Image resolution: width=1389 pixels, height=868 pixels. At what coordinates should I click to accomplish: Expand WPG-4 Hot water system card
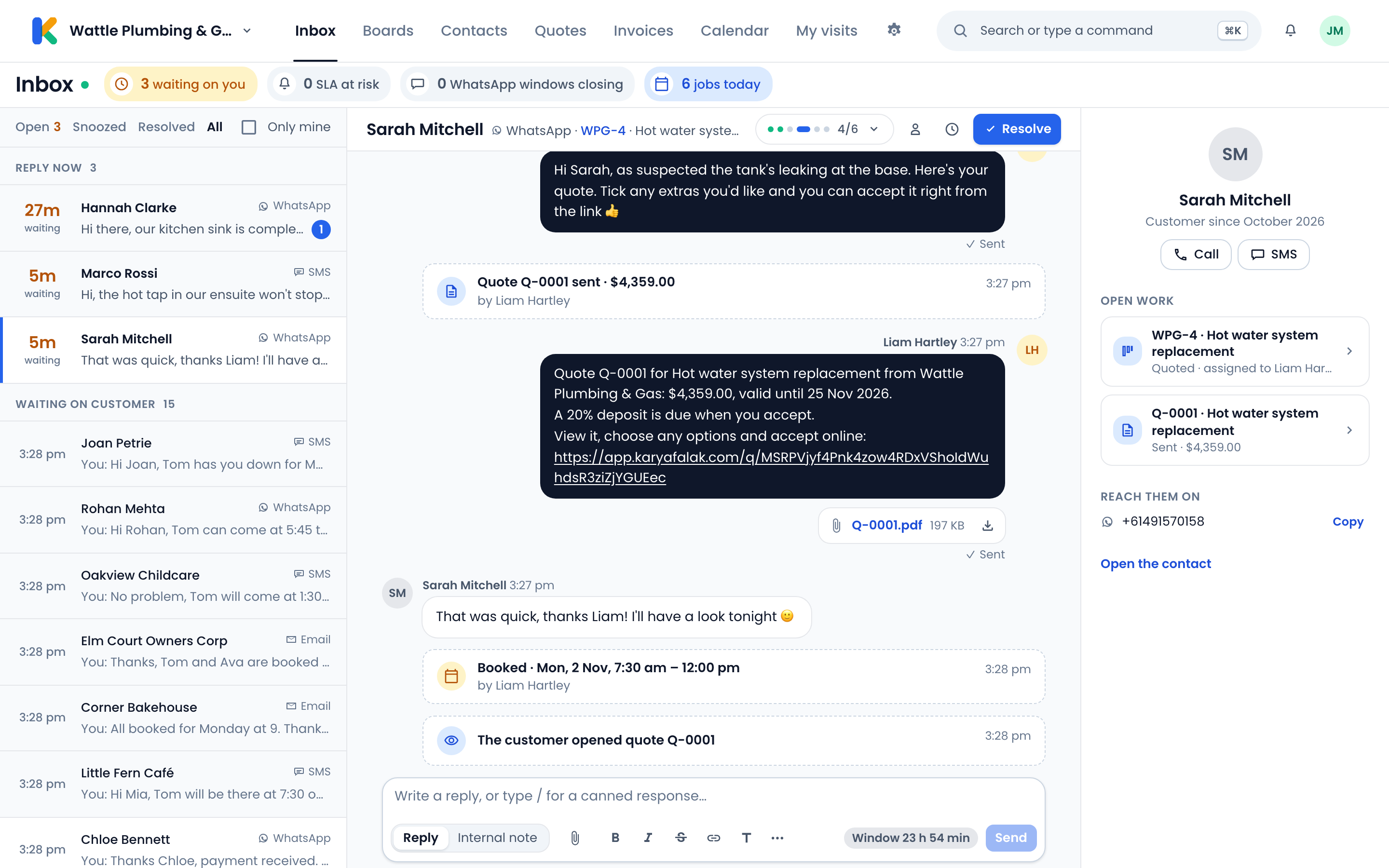click(1235, 352)
